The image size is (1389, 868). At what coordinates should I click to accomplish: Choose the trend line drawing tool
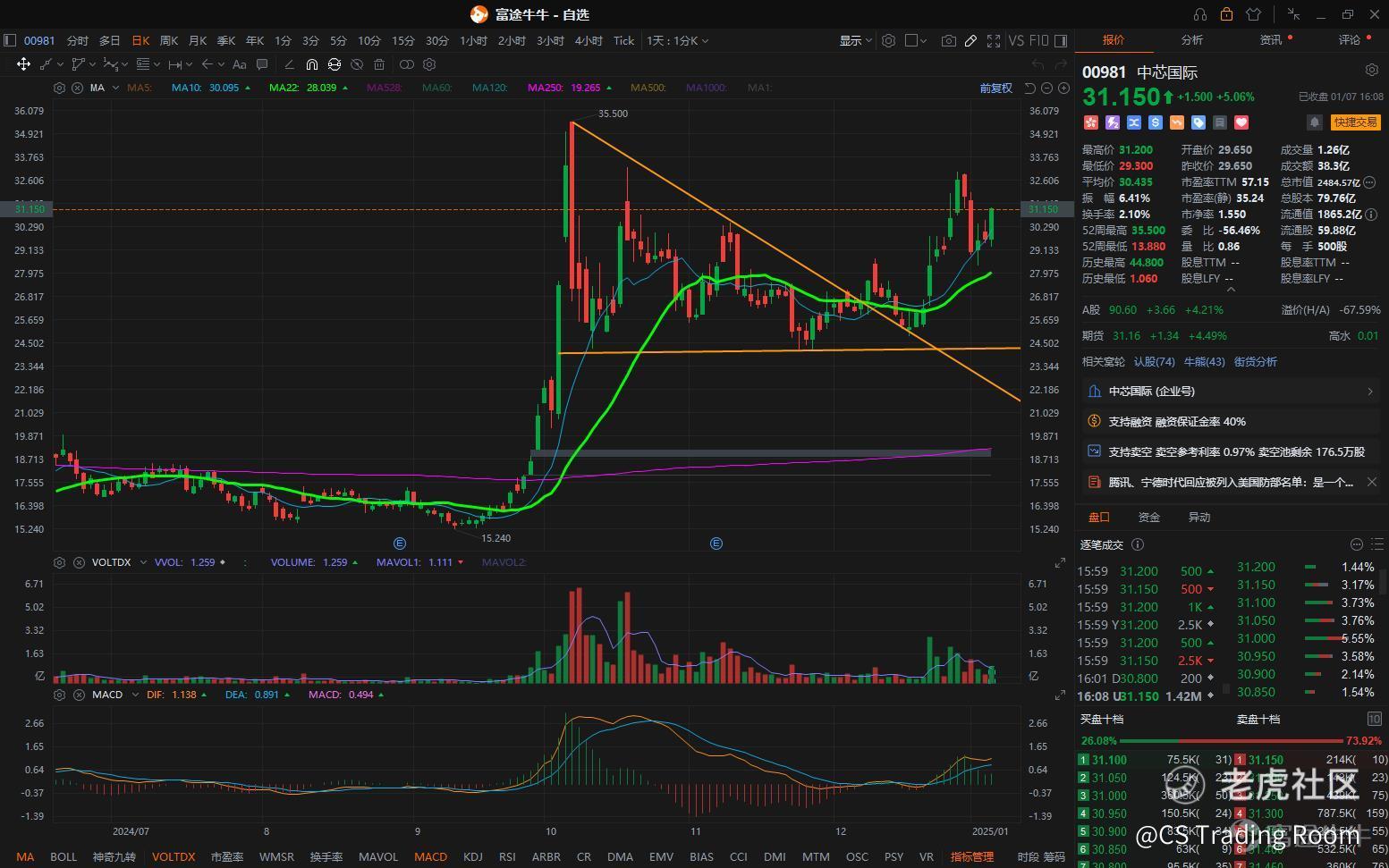[x=46, y=64]
